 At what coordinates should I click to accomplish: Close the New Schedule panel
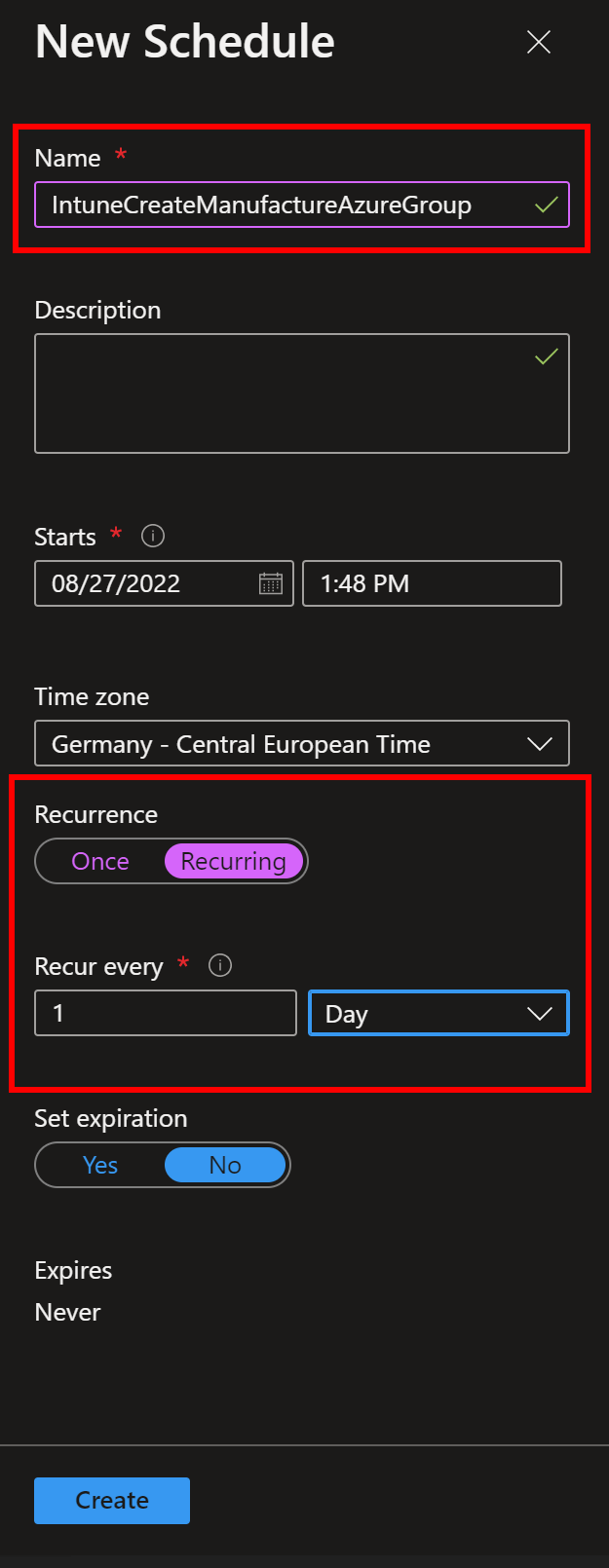coord(539,42)
